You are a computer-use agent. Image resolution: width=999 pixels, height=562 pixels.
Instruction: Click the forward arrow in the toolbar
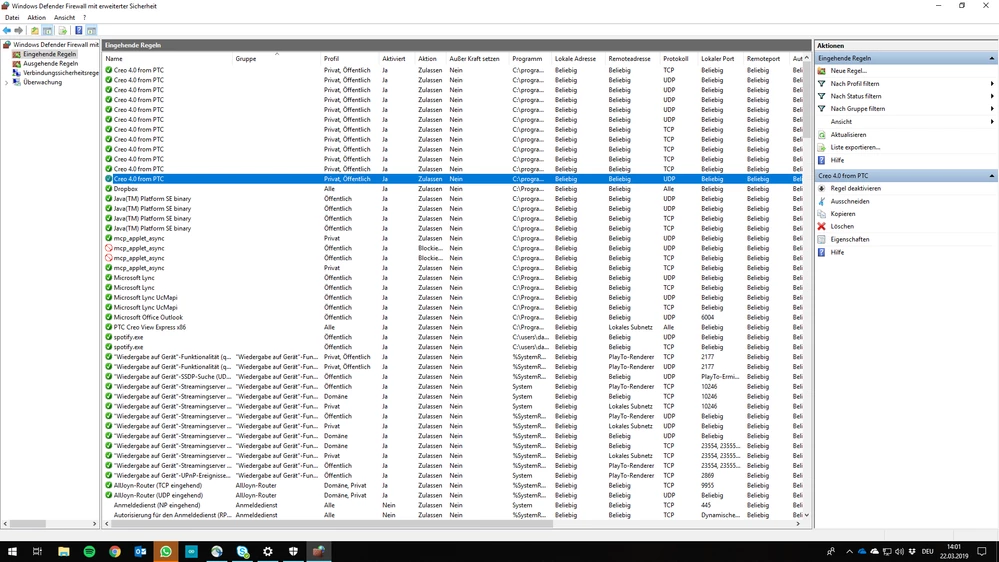pos(18,31)
